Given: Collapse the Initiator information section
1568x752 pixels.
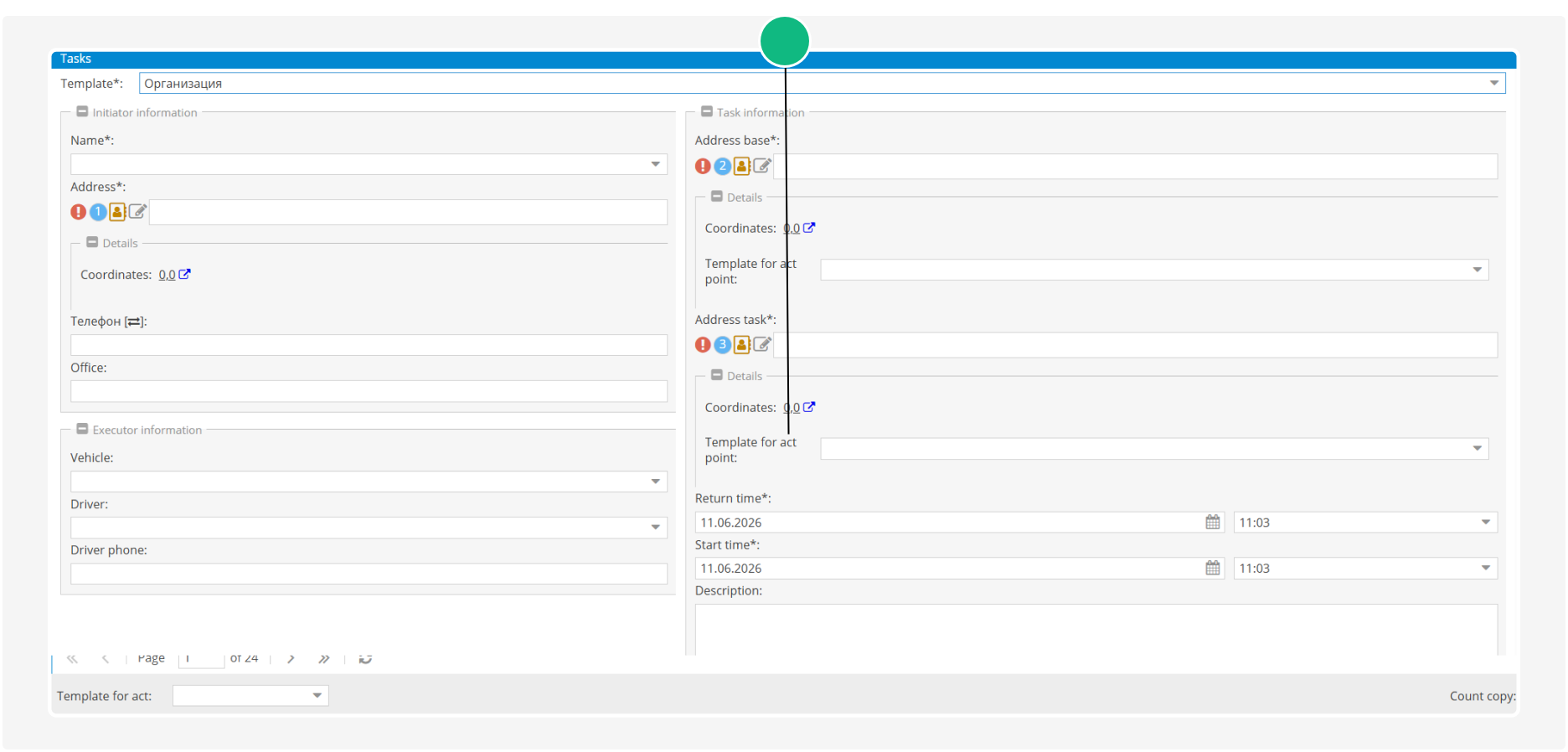Looking at the screenshot, I should point(82,111).
